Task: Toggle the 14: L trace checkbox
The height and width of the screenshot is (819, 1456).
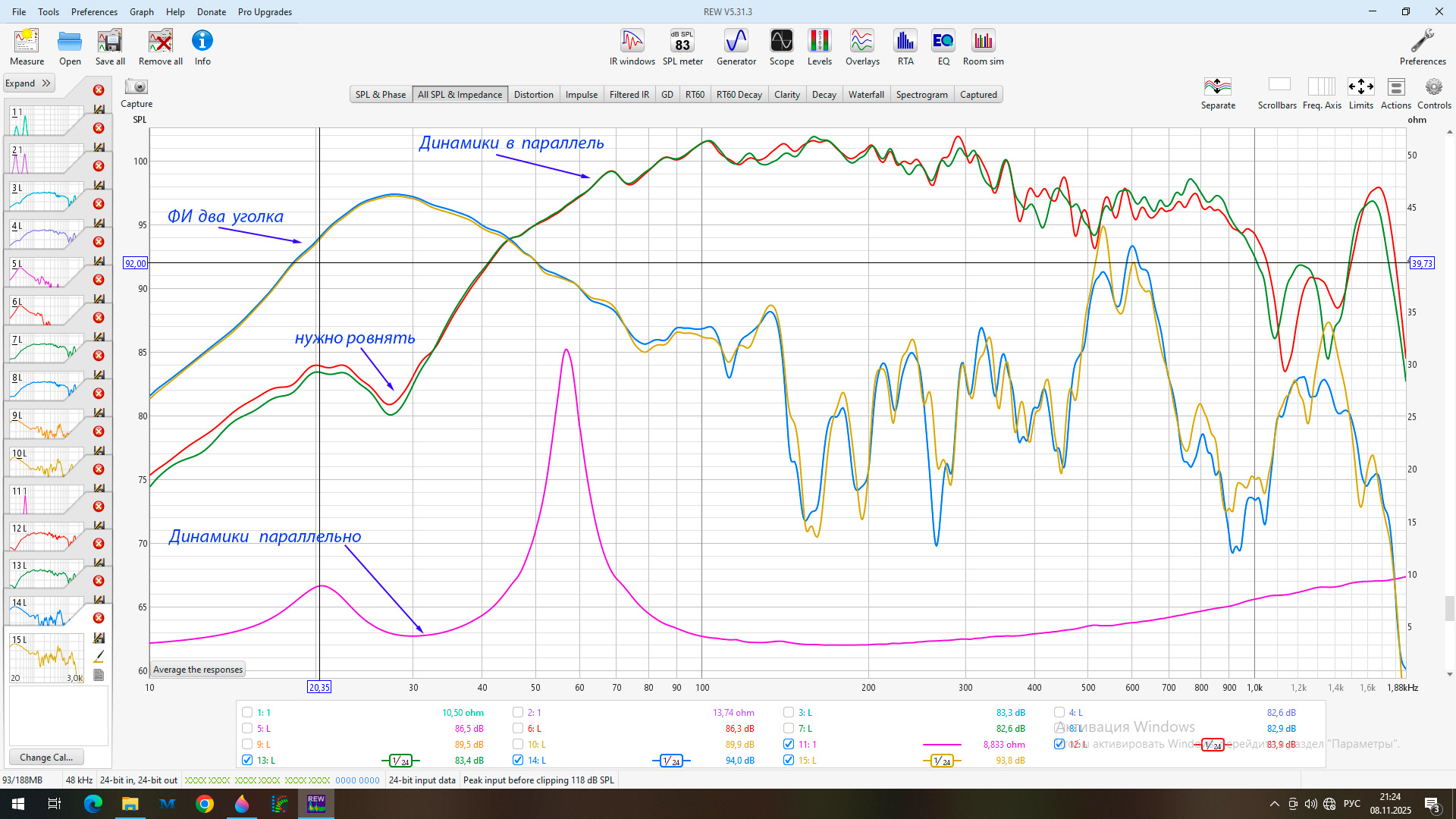Action: (x=518, y=760)
